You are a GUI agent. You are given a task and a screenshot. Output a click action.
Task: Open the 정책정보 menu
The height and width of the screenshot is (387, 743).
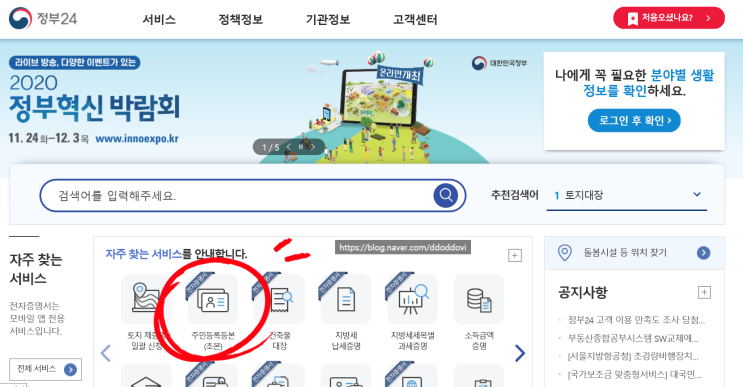pyautogui.click(x=240, y=19)
